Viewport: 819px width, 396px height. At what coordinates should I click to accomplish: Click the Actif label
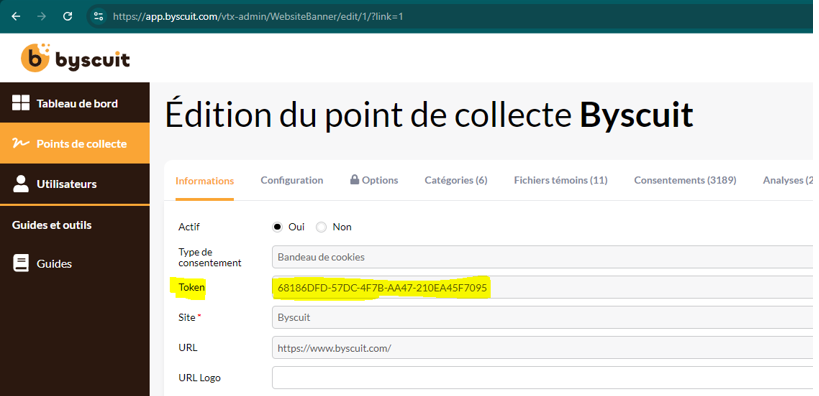point(189,227)
